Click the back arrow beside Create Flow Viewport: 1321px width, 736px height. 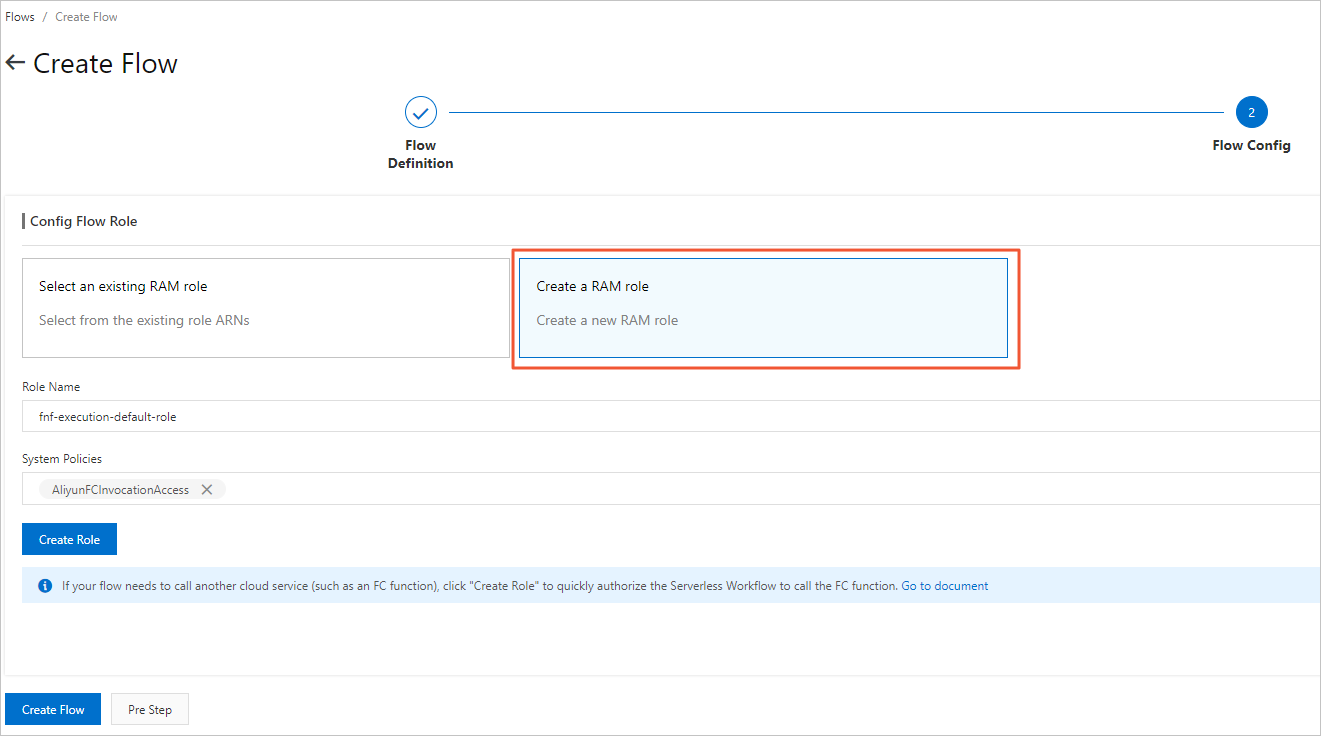(x=15, y=62)
